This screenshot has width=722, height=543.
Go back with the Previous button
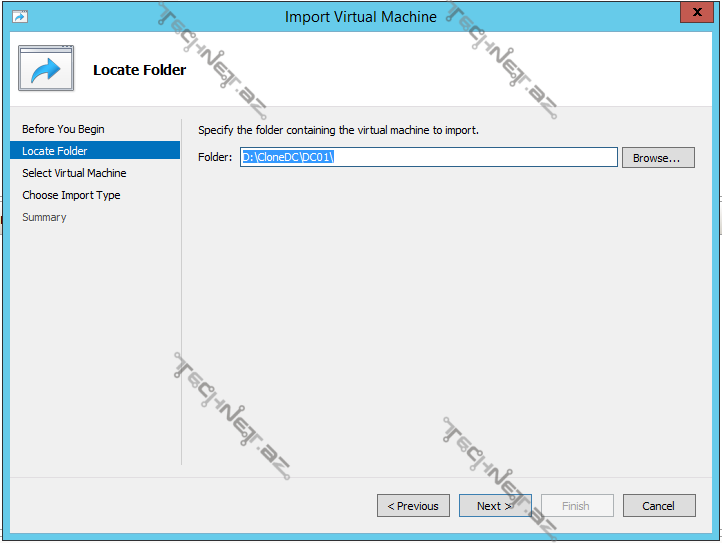pyautogui.click(x=413, y=506)
